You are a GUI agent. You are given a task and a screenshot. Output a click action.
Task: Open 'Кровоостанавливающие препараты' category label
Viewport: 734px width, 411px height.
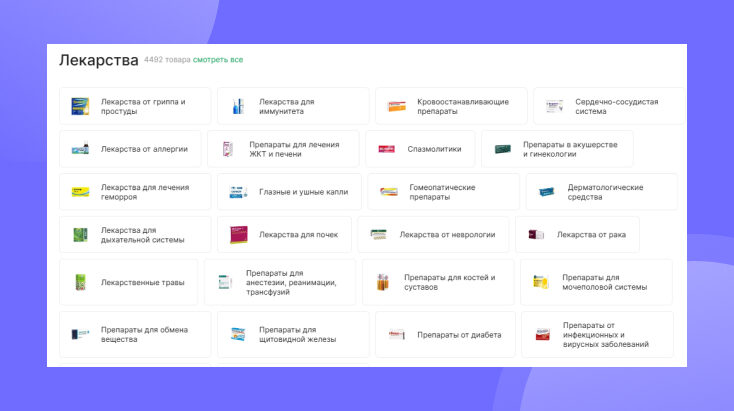[462, 106]
